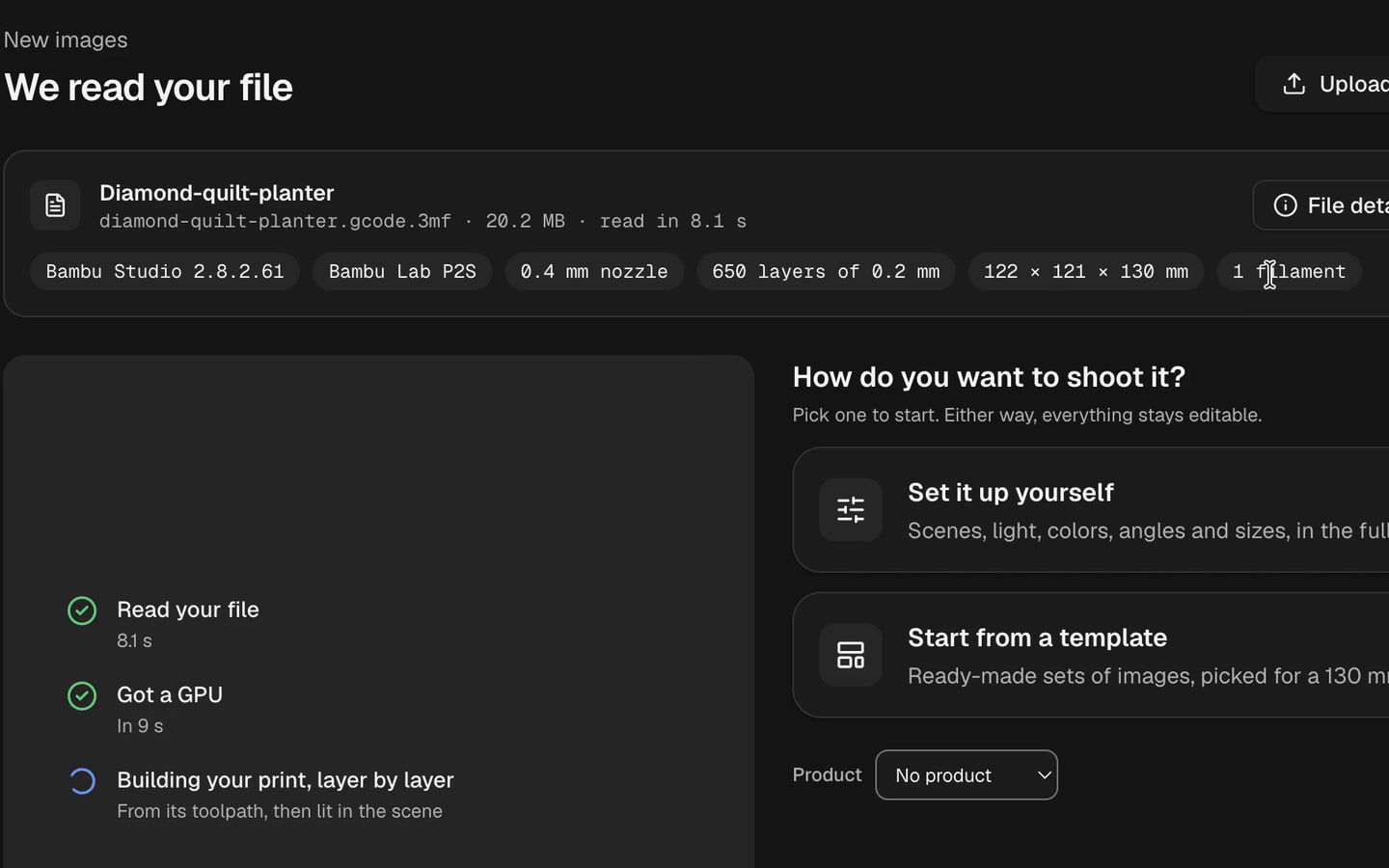Click the upload arrow icon
This screenshot has height=868, width=1389.
point(1294,84)
